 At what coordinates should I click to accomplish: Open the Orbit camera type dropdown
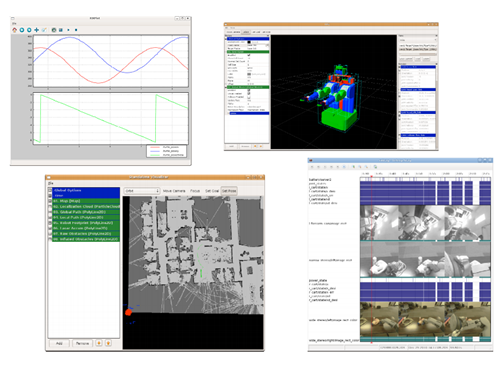142,191
